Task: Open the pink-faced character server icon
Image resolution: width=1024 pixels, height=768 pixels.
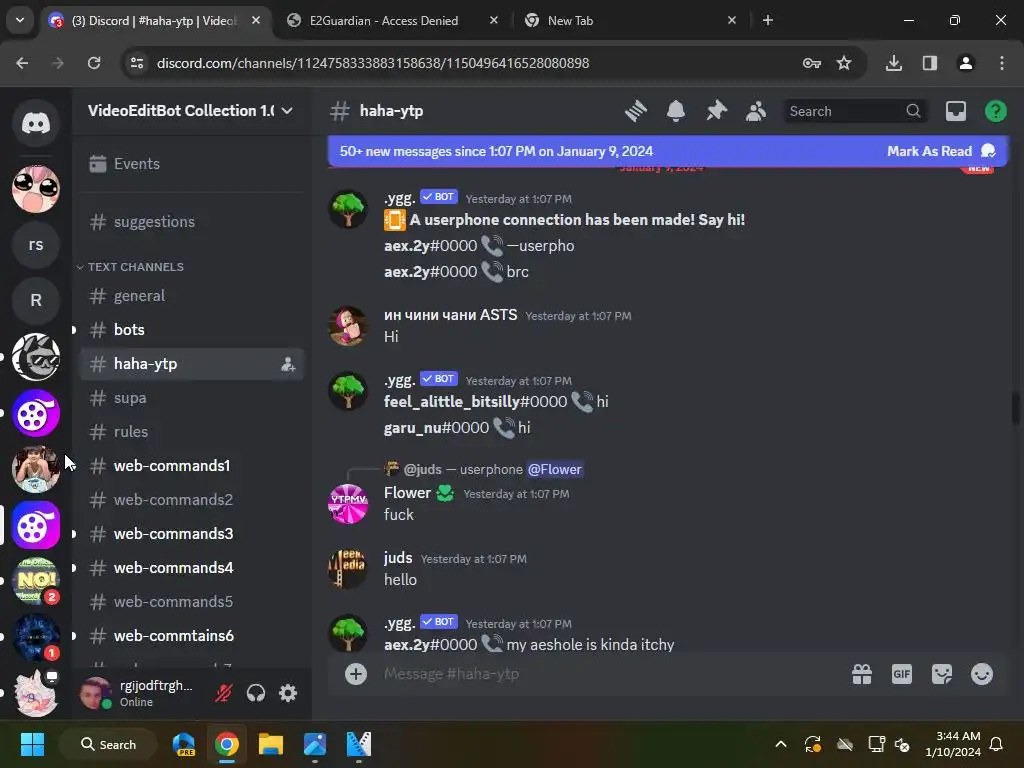Action: click(36, 189)
